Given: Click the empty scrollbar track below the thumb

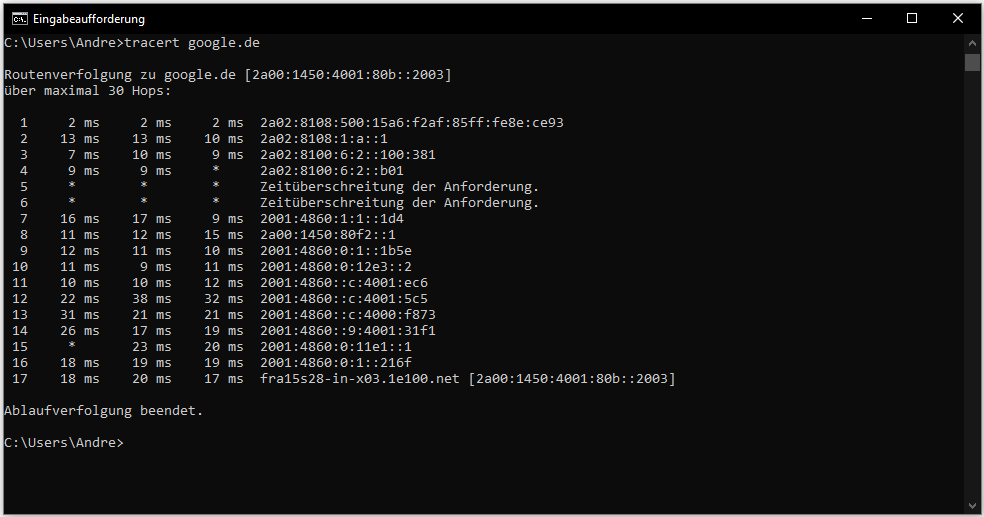Looking at the screenshot, I should point(972,300).
